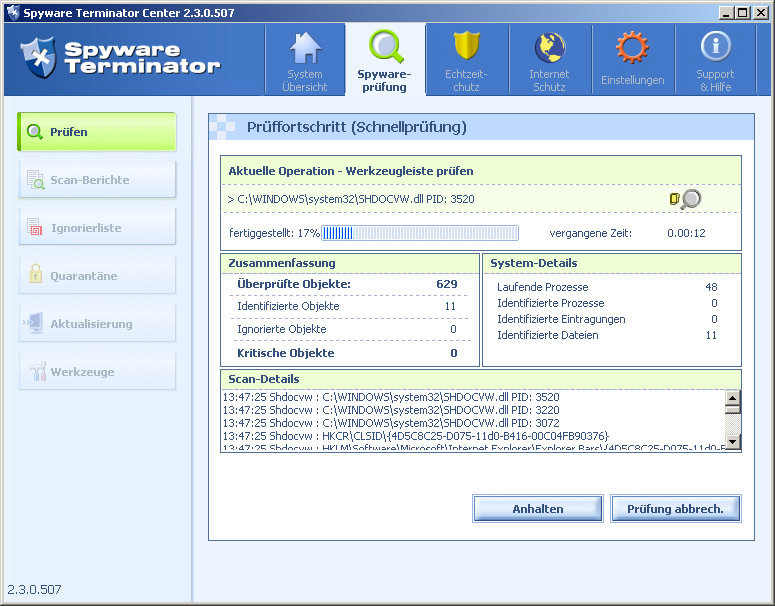Open the Internet Schutz globe icon
Screen dimensions: 775x606
pyautogui.click(x=550, y=47)
